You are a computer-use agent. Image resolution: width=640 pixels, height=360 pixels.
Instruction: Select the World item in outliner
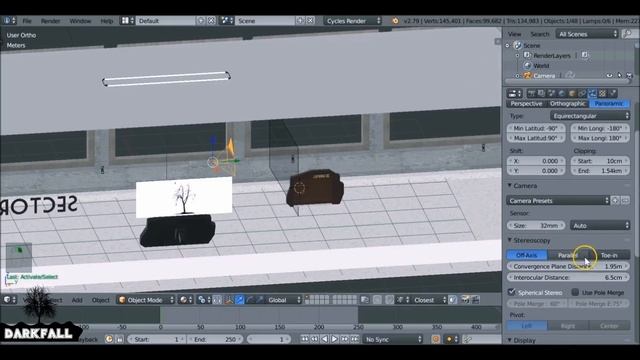click(x=541, y=65)
